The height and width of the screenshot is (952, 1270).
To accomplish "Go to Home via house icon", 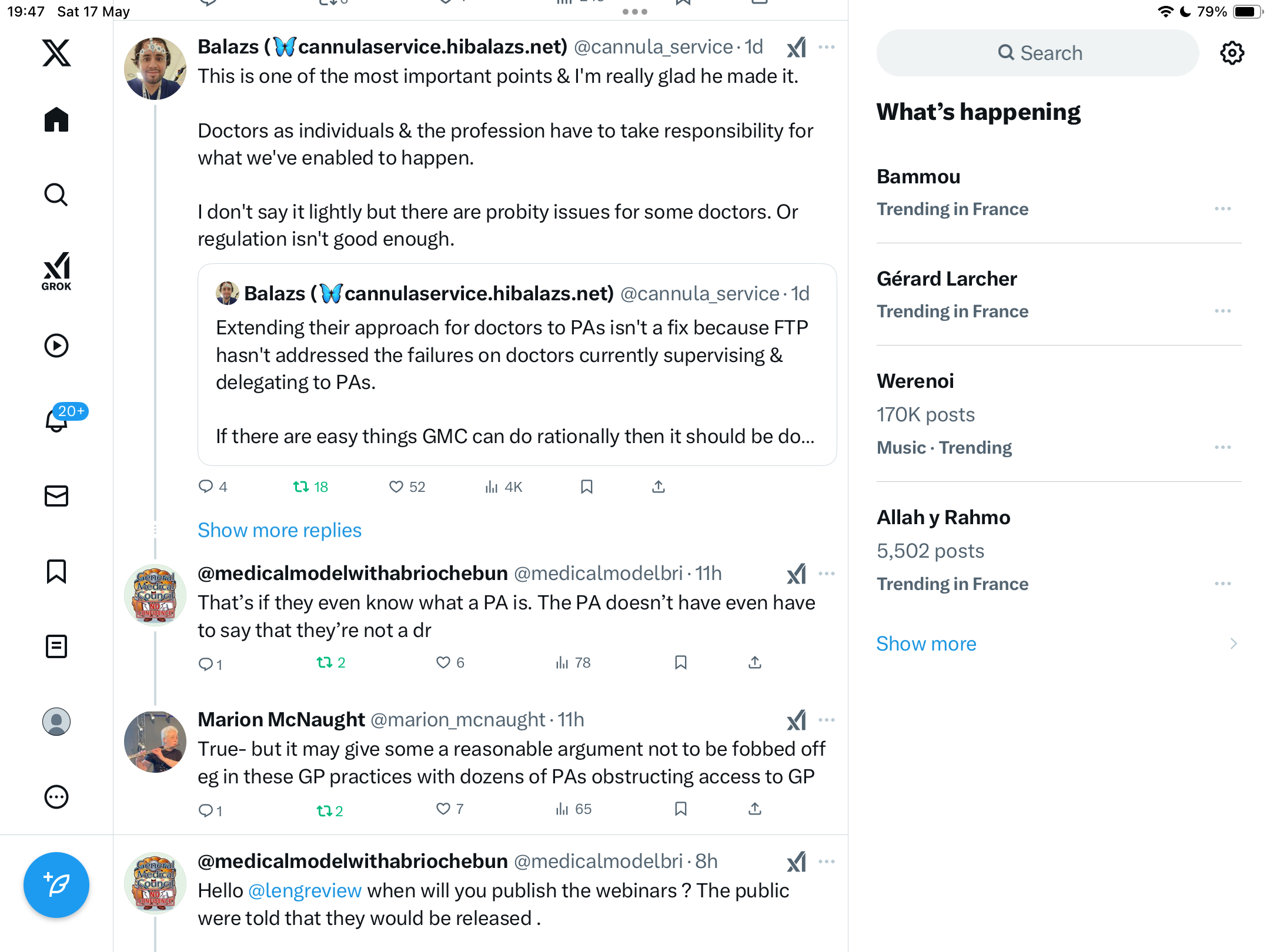I will point(56,119).
